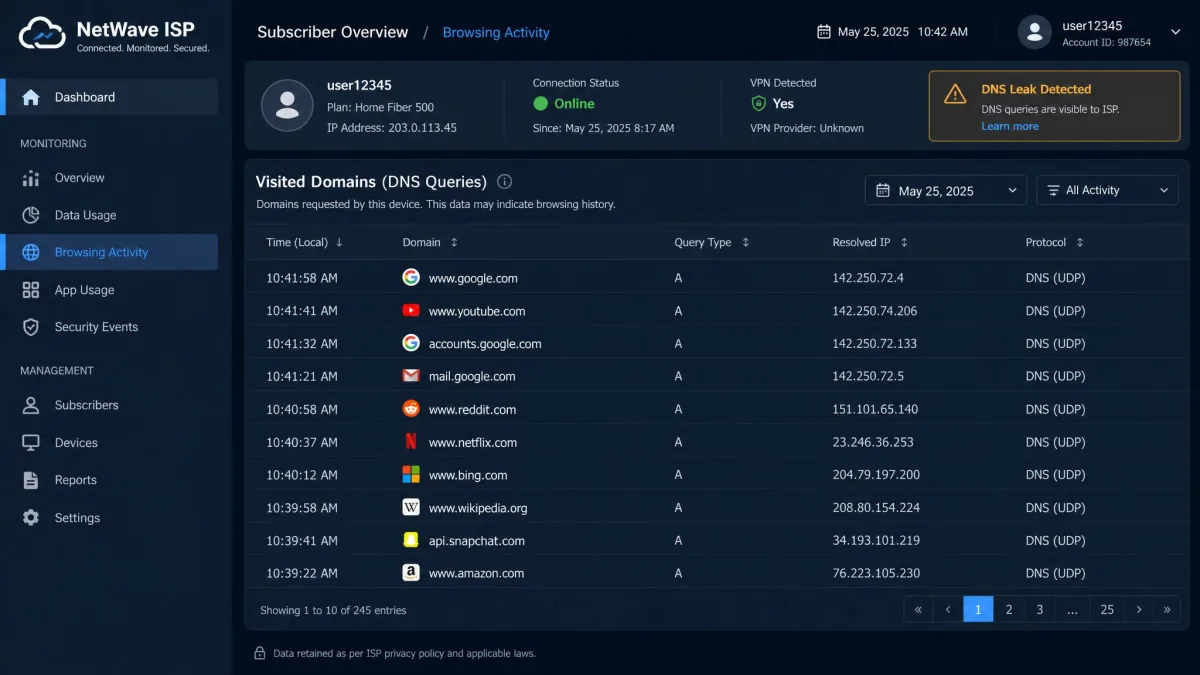This screenshot has width=1200, height=675.
Task: Click the Browsing Activity globe icon
Action: (x=31, y=252)
